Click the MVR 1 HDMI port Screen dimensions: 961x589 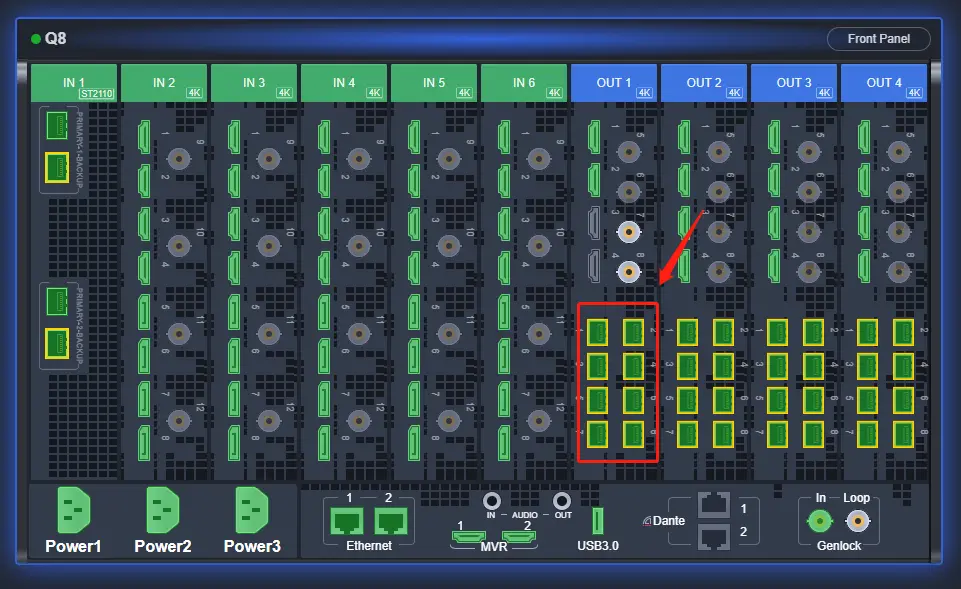click(465, 538)
